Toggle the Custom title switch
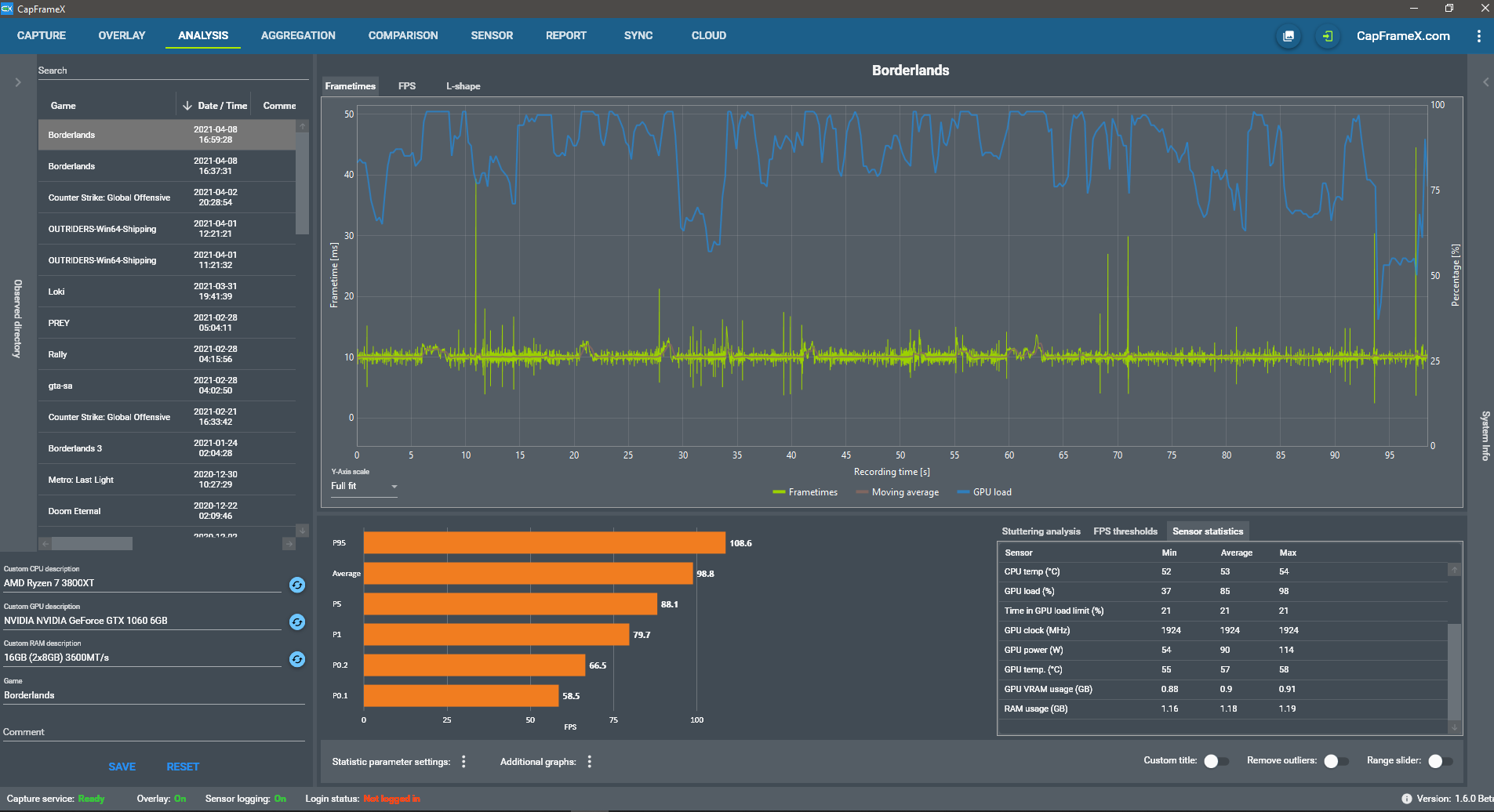The image size is (1494, 812). click(1216, 761)
